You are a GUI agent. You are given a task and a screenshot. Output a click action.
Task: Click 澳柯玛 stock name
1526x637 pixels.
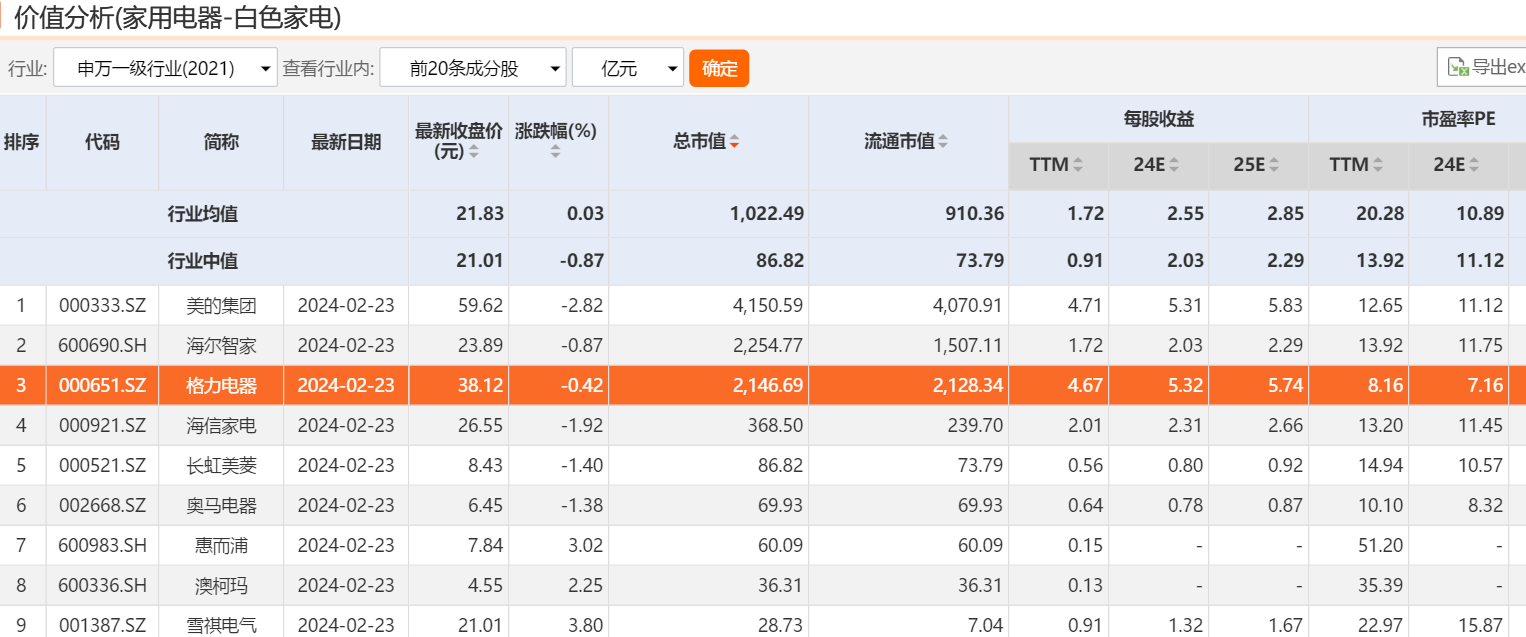[221, 586]
